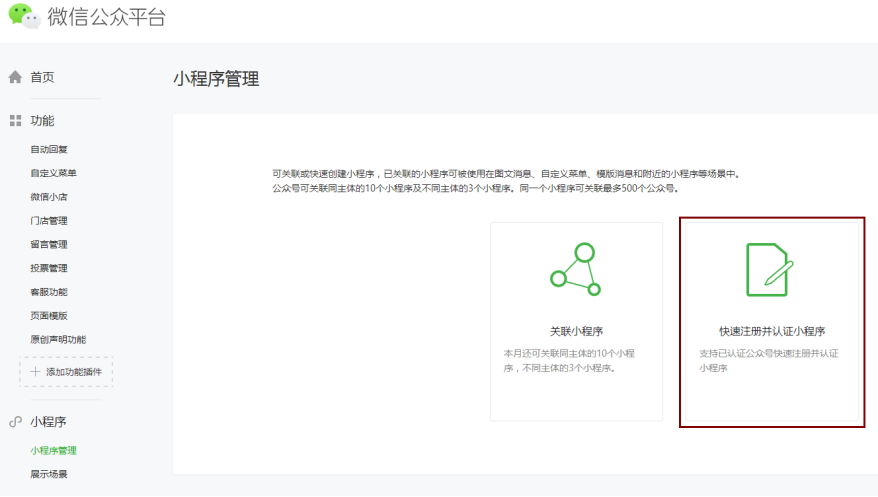This screenshot has width=878, height=497.
Task: Click the home icon beside 首页
Action: [x=15, y=77]
